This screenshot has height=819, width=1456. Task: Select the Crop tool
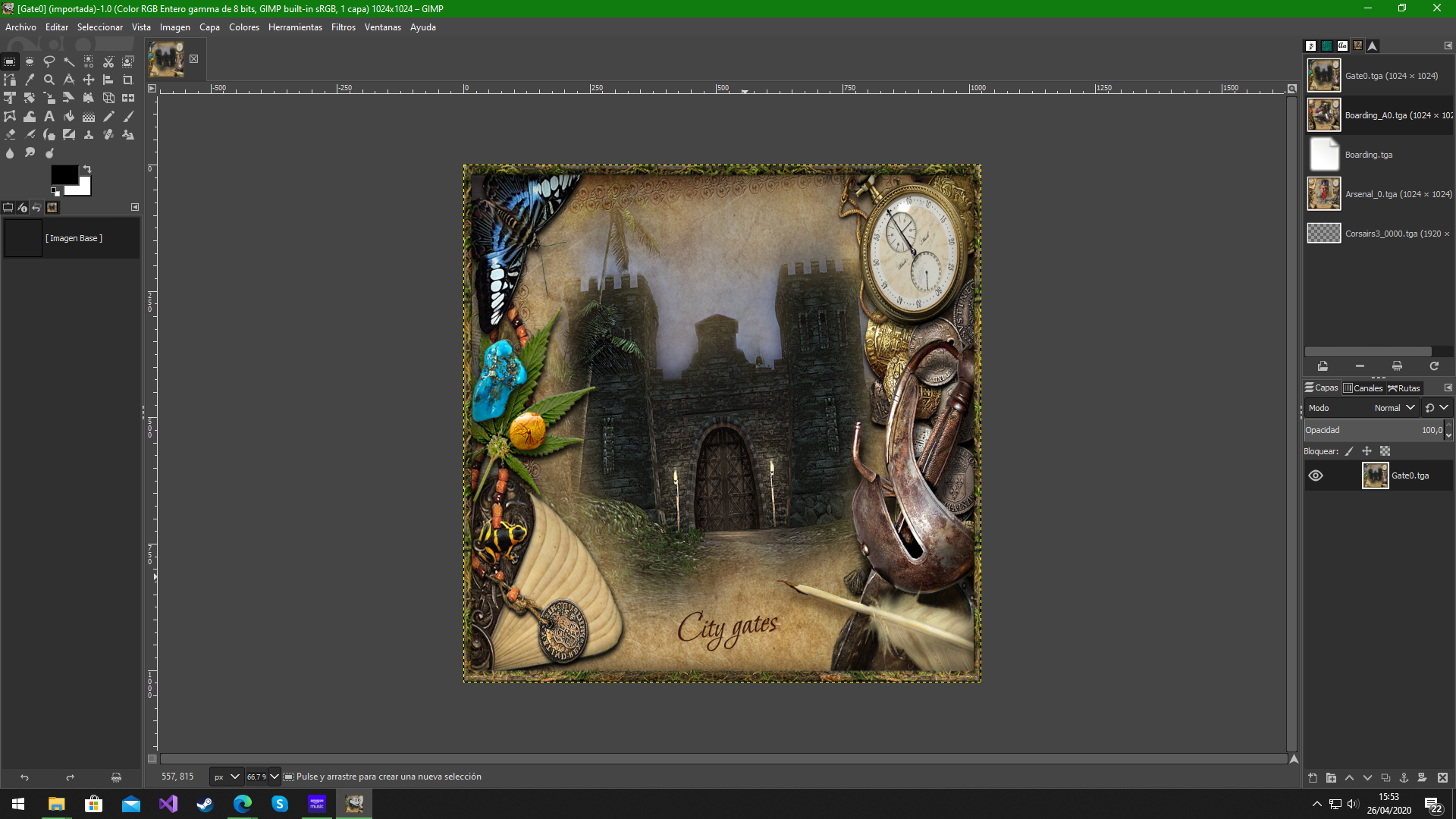coord(128,80)
